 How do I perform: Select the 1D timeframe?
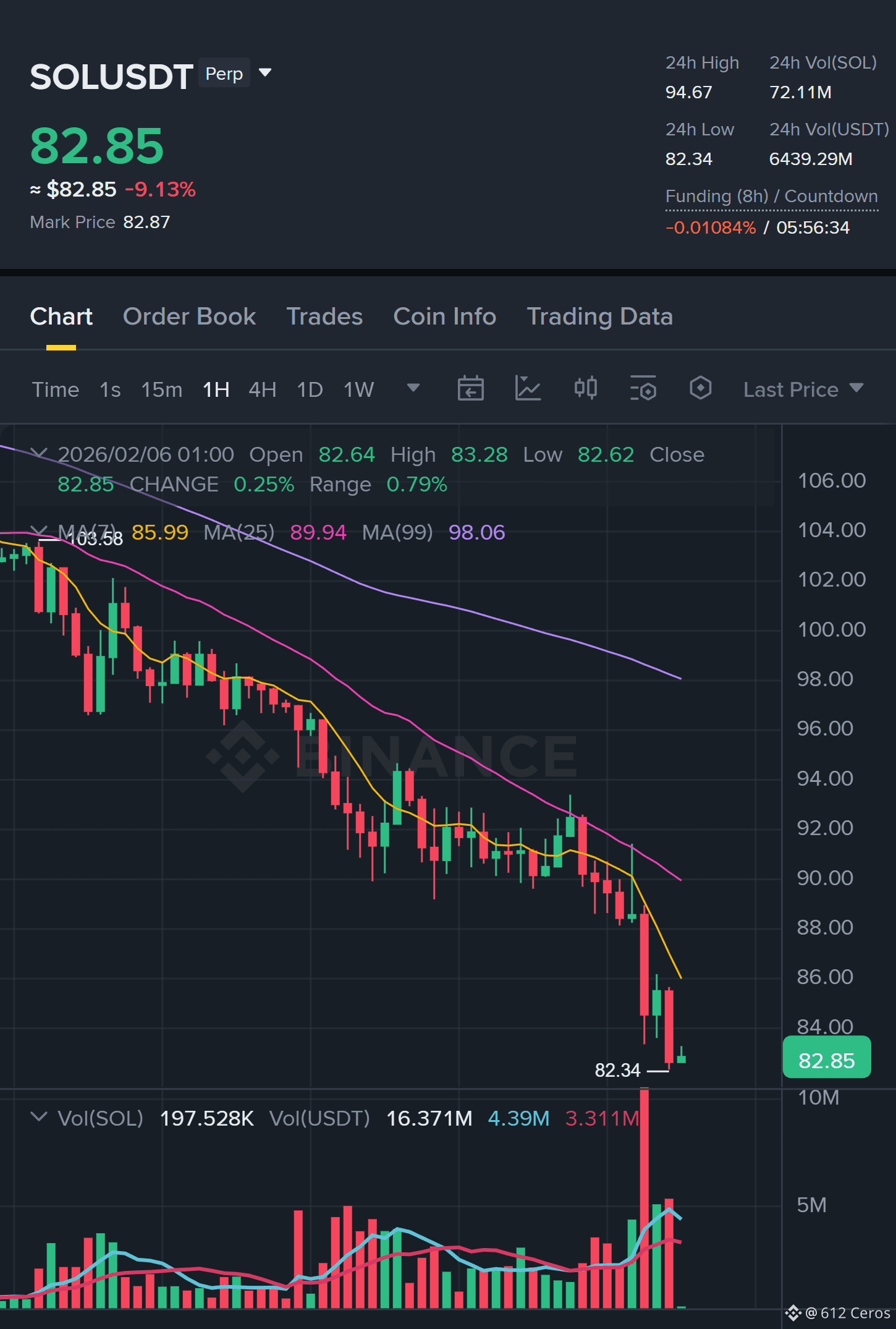coord(310,389)
